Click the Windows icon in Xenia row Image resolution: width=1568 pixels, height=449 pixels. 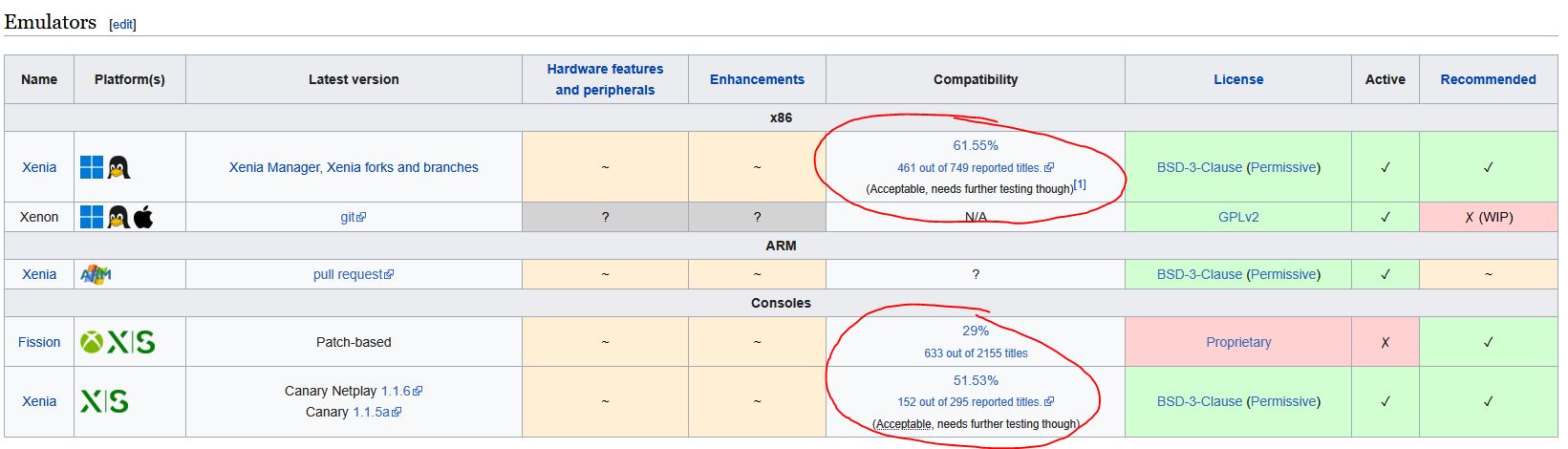92,167
